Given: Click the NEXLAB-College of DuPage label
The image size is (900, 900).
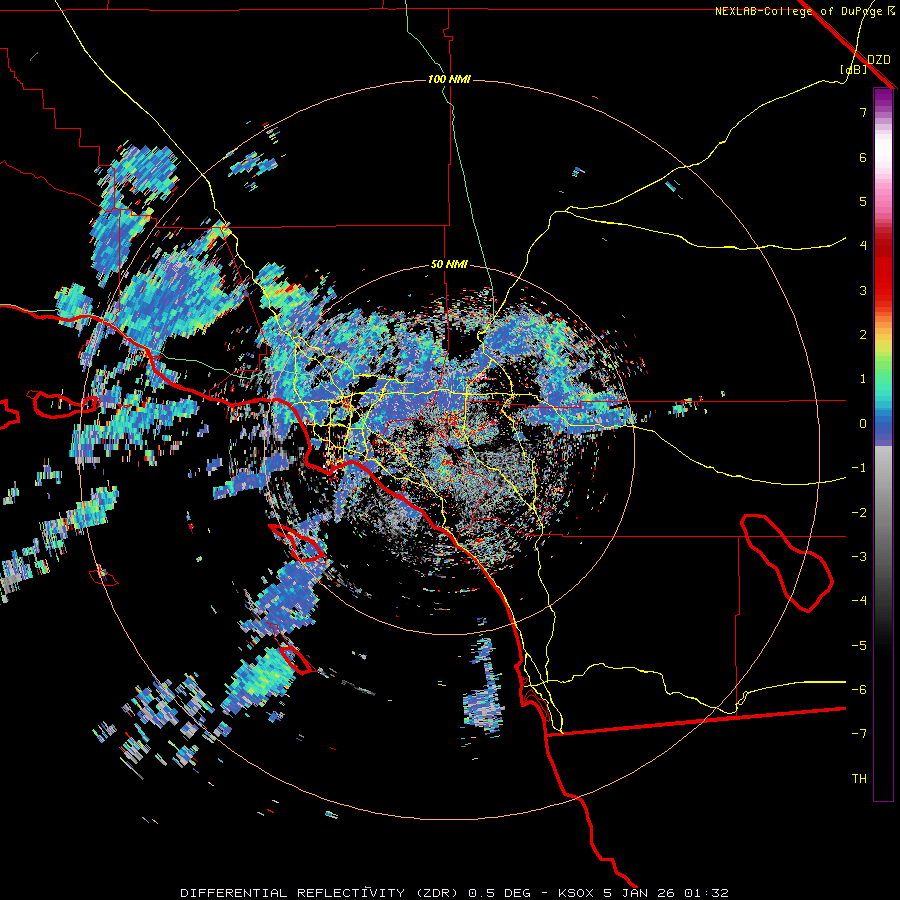Looking at the screenshot, I should click(x=805, y=11).
